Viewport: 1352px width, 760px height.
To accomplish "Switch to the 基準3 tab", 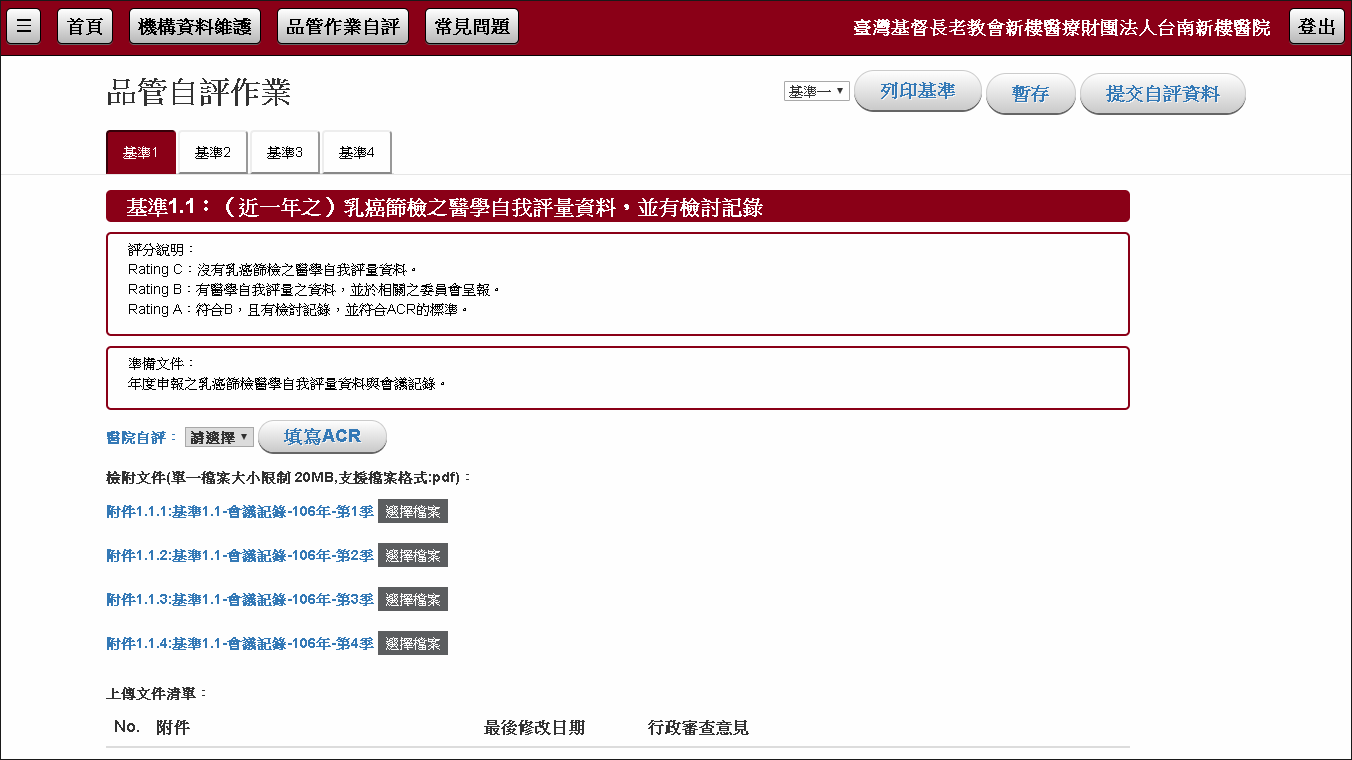I will coord(285,153).
